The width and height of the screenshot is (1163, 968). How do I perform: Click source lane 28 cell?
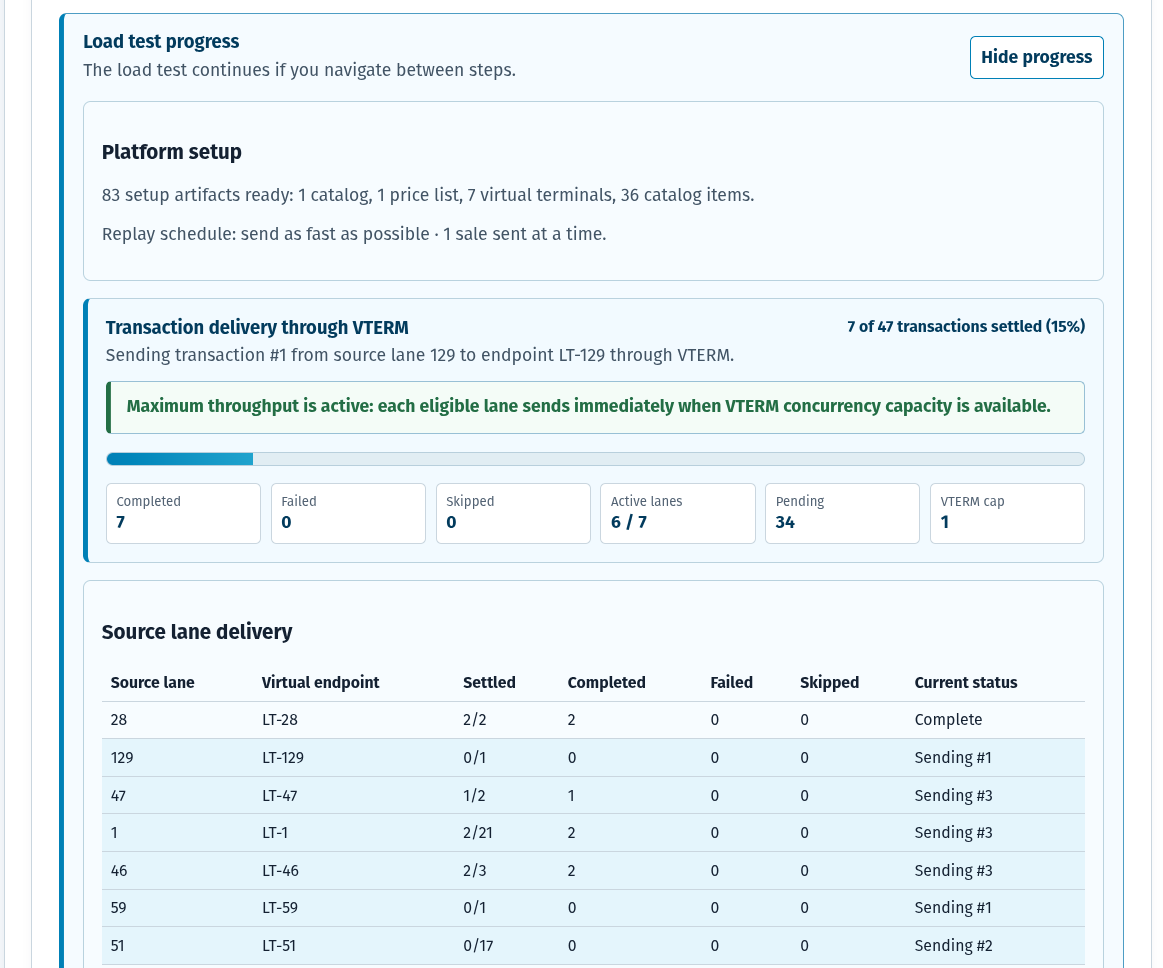(x=119, y=720)
